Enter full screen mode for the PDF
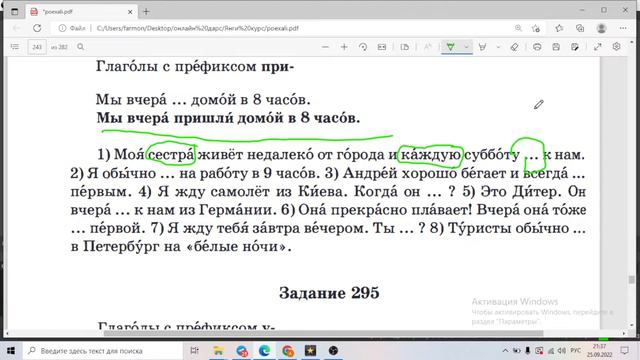The height and width of the screenshot is (360, 640). click(x=598, y=47)
